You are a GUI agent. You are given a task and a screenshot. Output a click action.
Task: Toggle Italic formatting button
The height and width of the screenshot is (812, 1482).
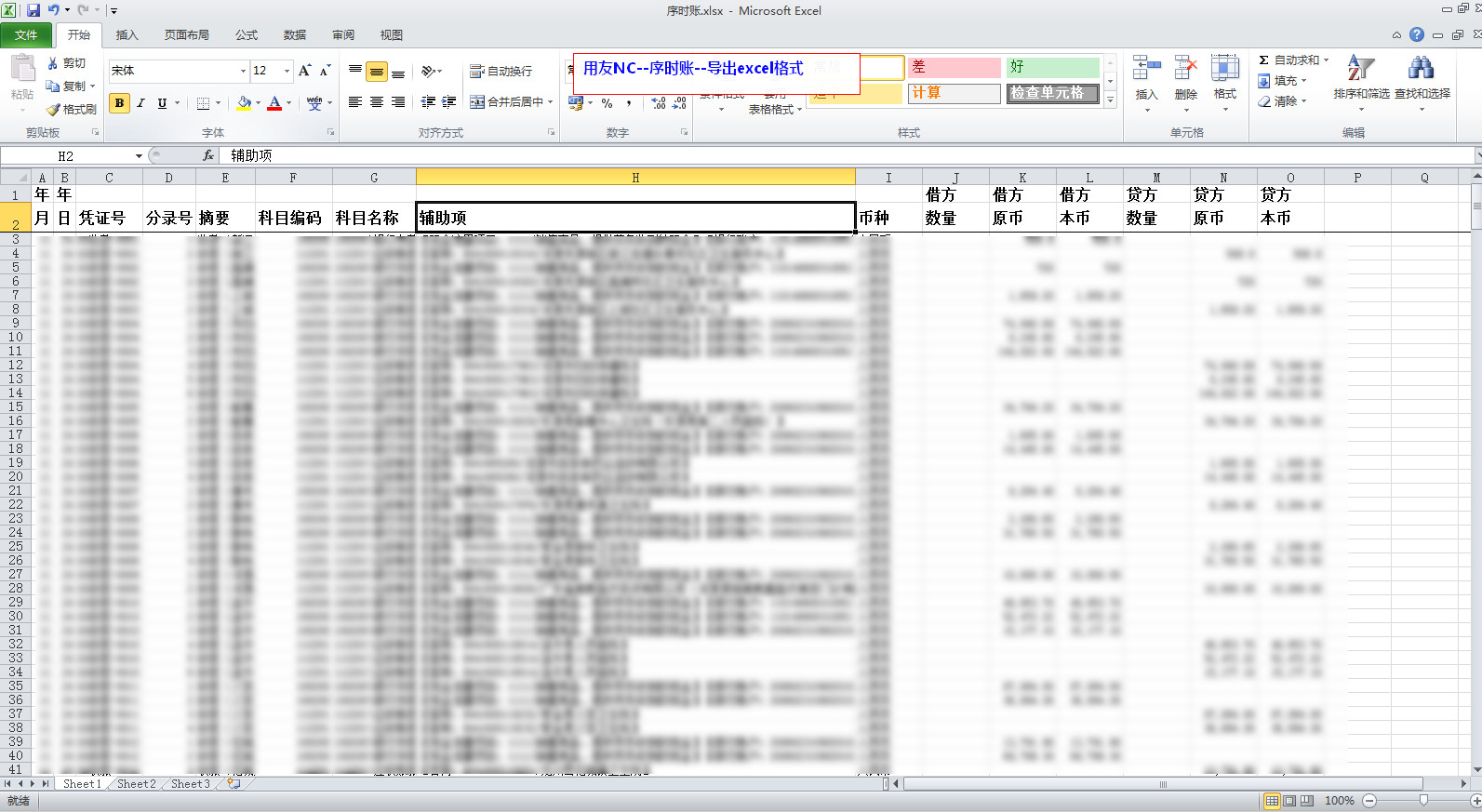coord(140,103)
